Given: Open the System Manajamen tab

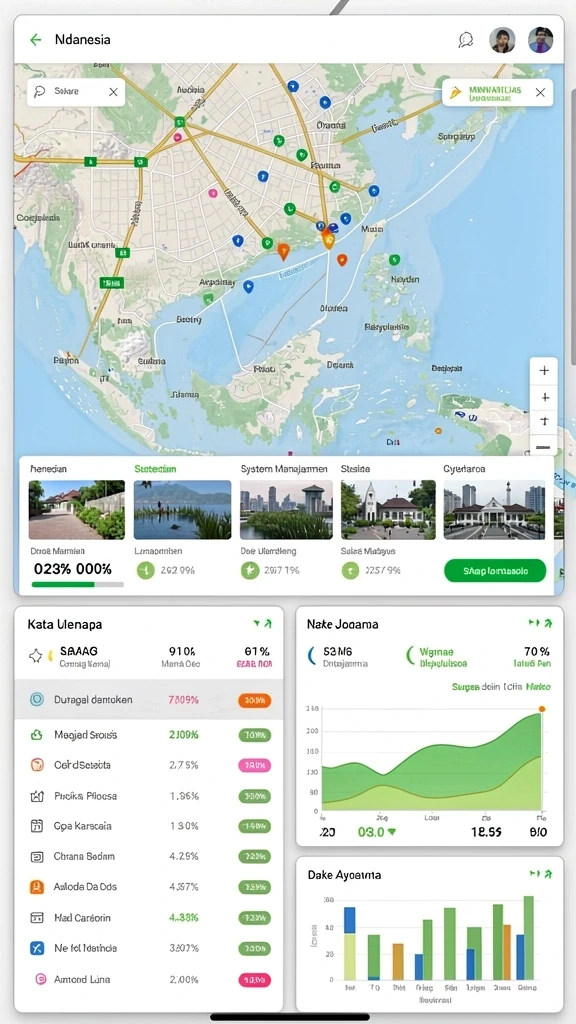Looking at the screenshot, I should 284,469.
